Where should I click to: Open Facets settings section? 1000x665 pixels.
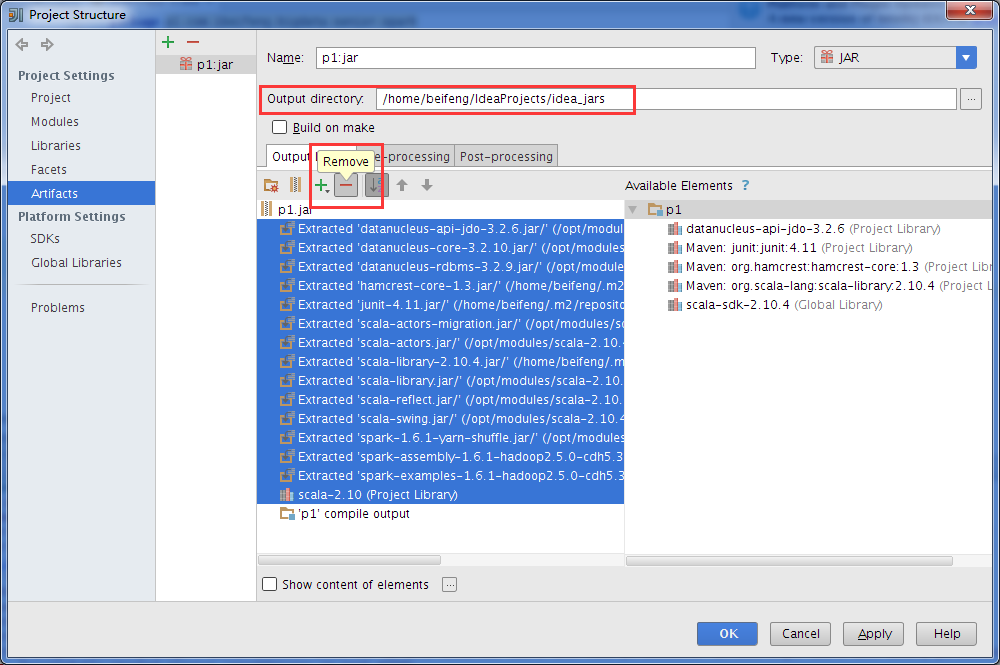point(49,170)
